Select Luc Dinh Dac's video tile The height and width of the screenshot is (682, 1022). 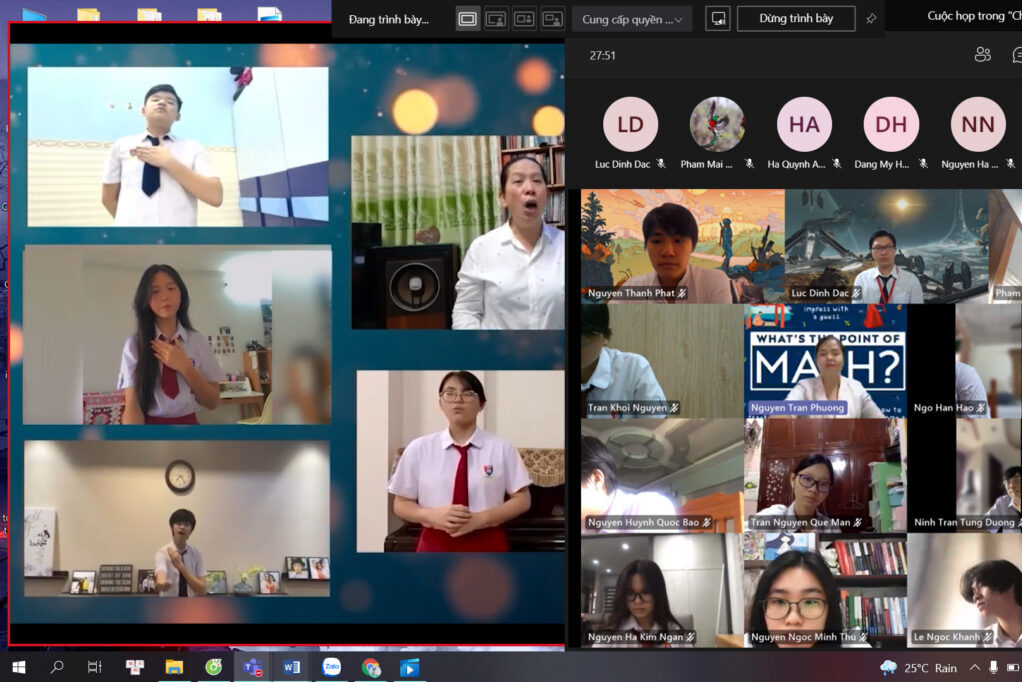(886, 246)
